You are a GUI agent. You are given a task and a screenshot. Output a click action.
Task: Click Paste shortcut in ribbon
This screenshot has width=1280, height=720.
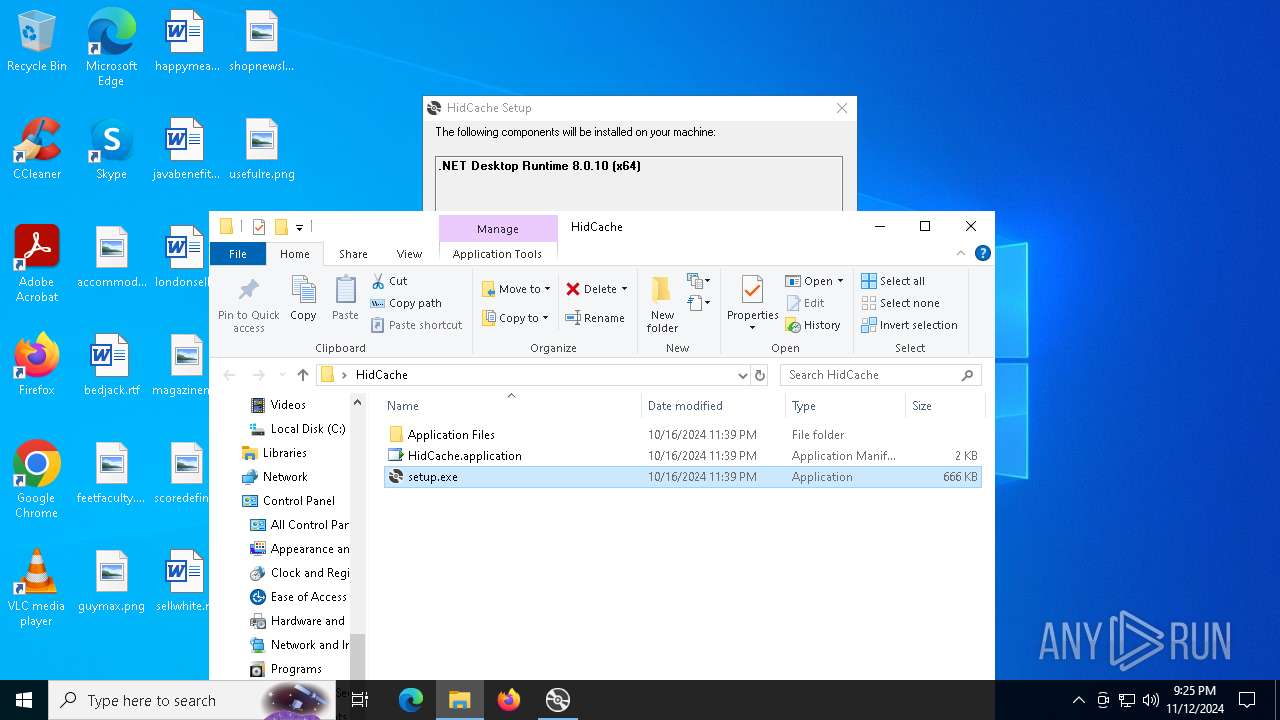point(416,325)
